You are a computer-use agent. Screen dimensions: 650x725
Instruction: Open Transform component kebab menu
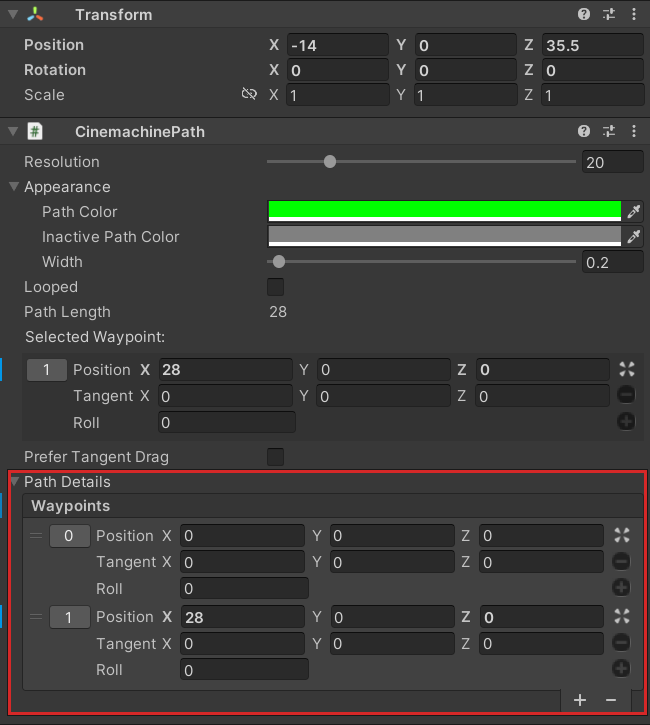tap(634, 14)
